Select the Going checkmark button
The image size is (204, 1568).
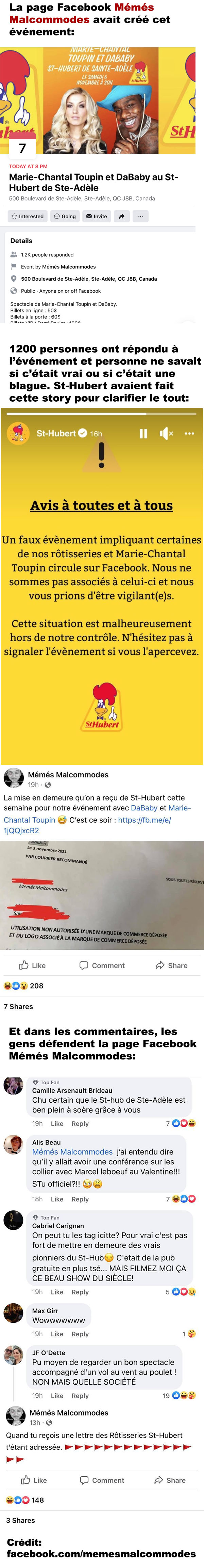tap(65, 216)
